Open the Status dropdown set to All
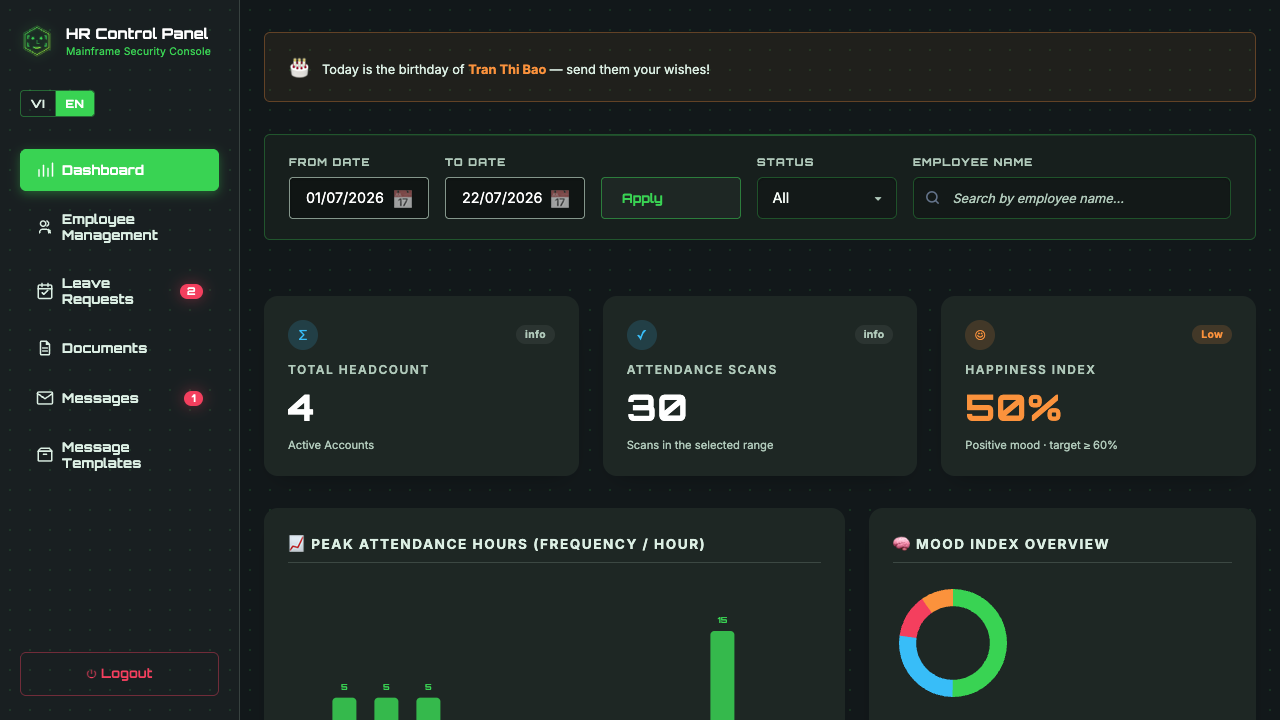Screen dimensions: 1280x720 827,198
